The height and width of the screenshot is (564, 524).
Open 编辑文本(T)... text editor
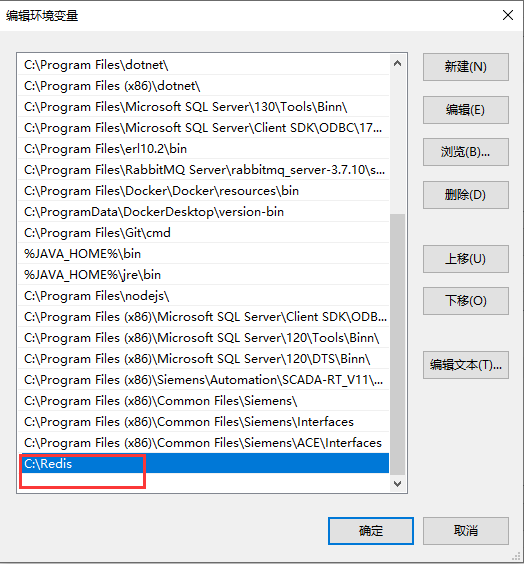point(465,365)
